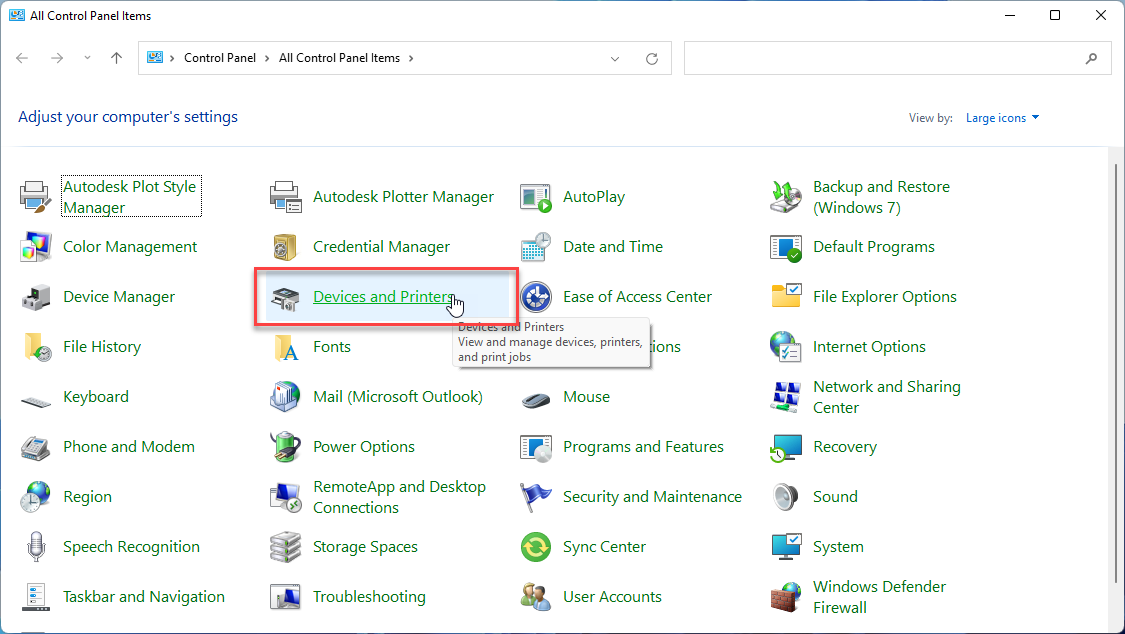Open the Recovery icon
The image size is (1125, 634).
(x=786, y=447)
